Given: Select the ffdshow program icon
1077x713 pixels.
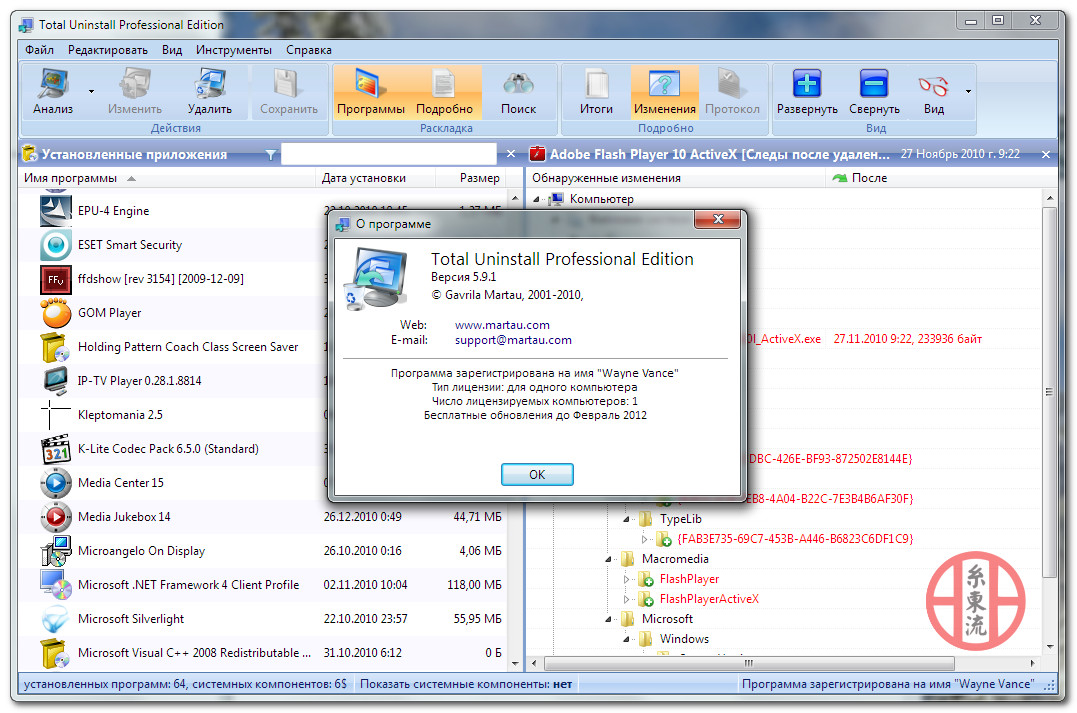Looking at the screenshot, I should click(x=56, y=279).
